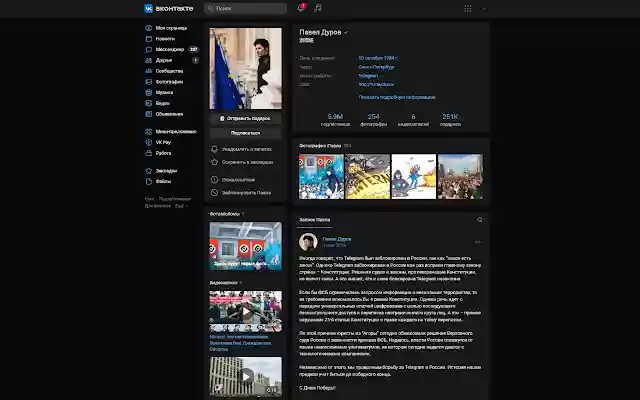Open the photo album cover thumbnail

click(245, 246)
